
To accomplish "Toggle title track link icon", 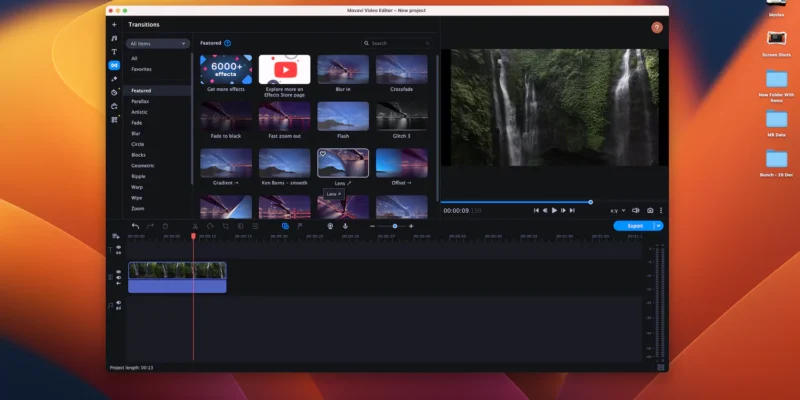I will [x=118, y=253].
